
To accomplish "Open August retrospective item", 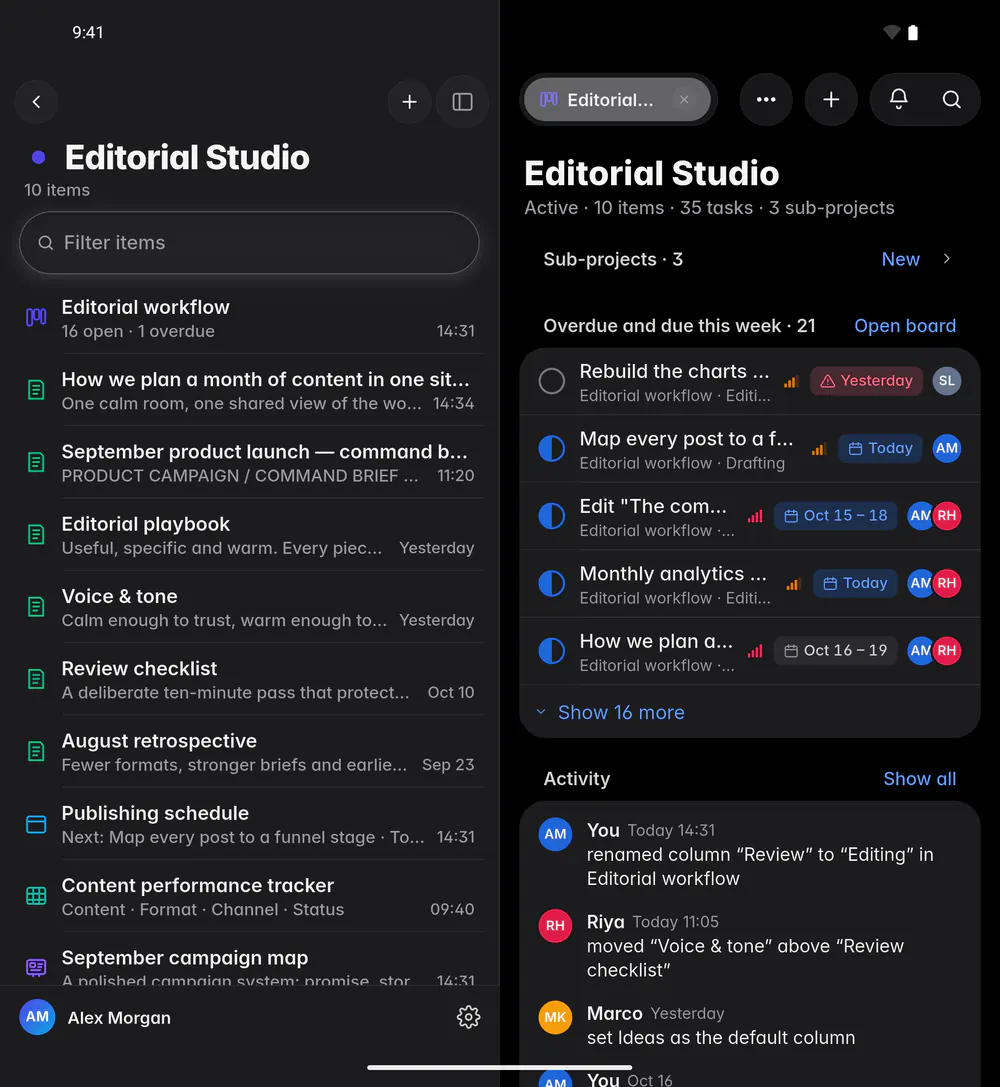I will click(251, 752).
